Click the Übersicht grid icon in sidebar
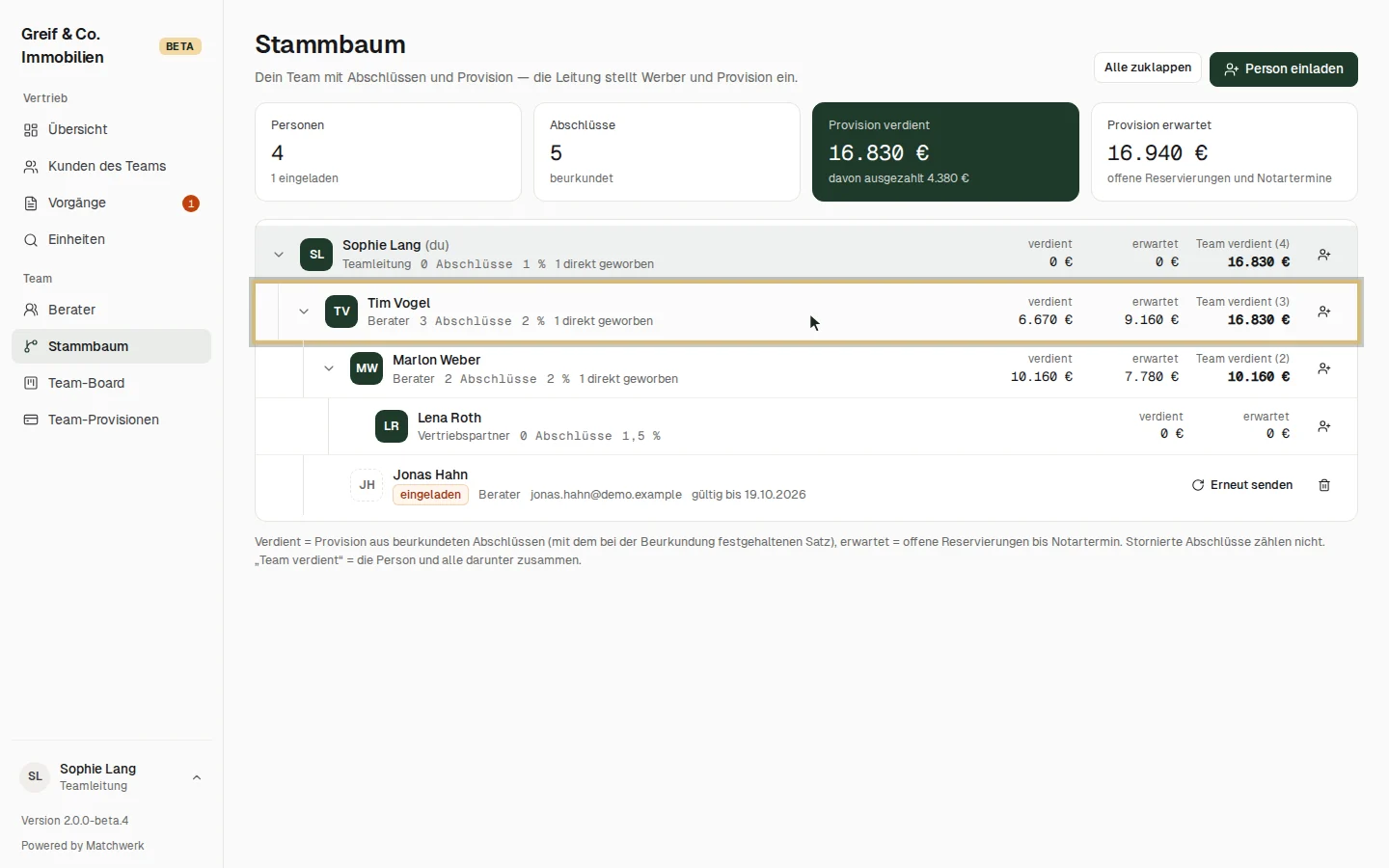Image resolution: width=1389 pixels, height=868 pixels. [31, 130]
